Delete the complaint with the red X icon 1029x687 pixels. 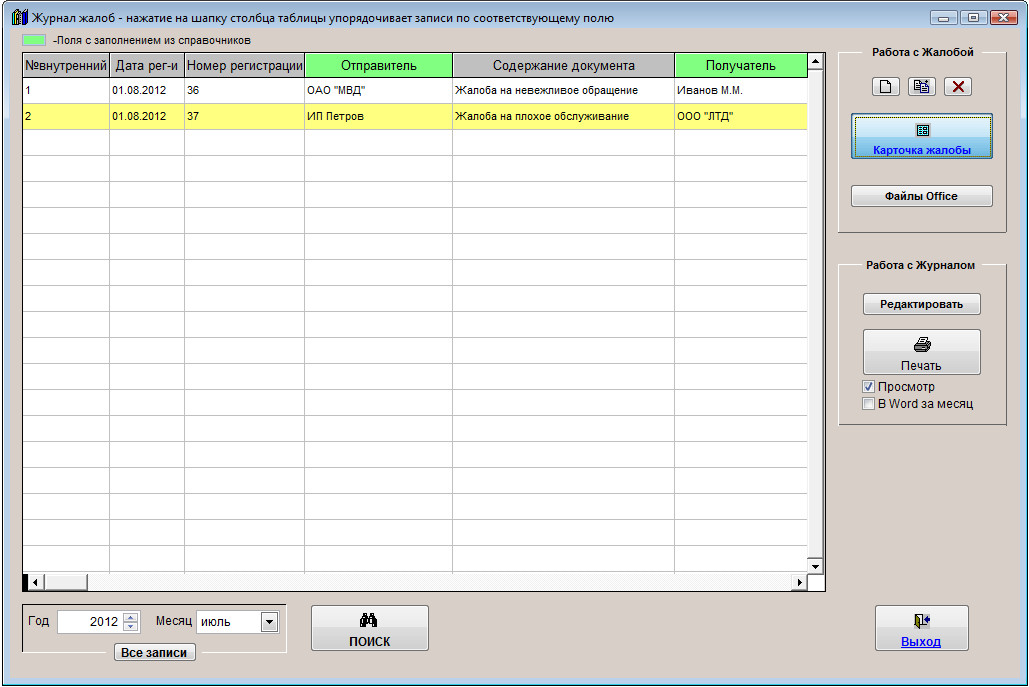coord(957,87)
